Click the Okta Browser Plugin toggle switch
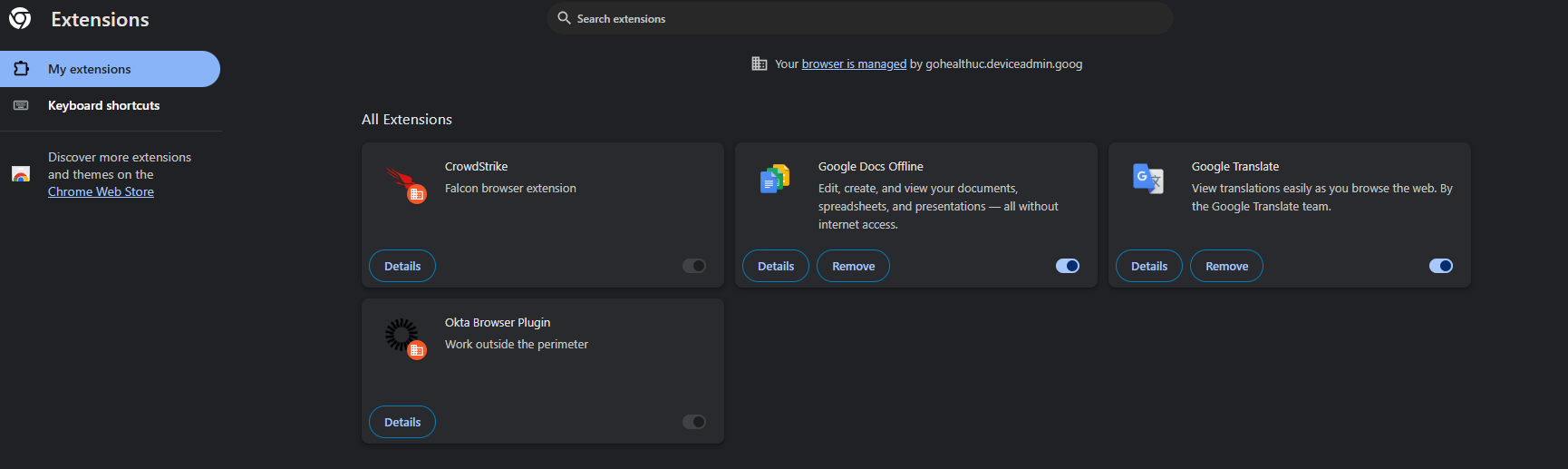1568x469 pixels. [x=694, y=422]
